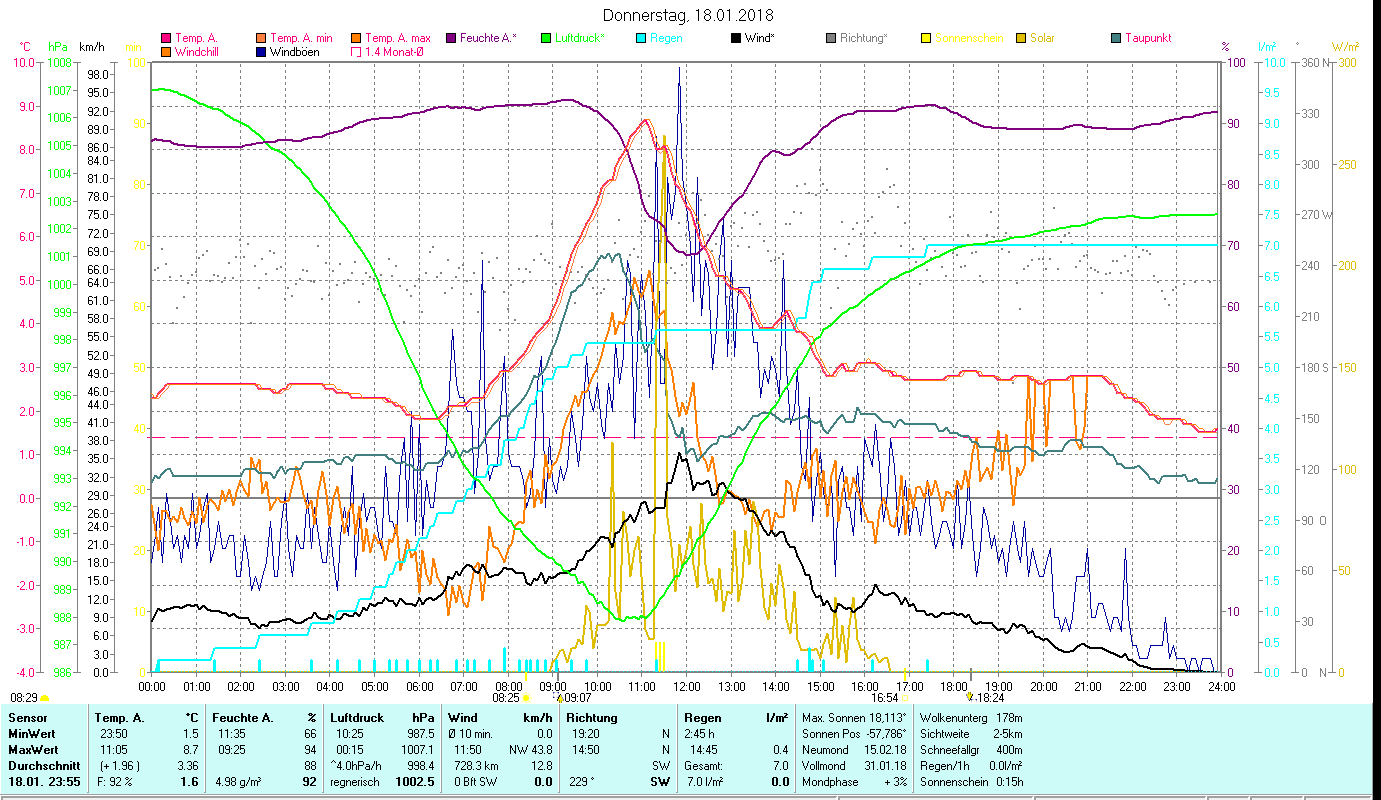The image size is (1381, 800).
Task: Click the sunset marker beside 18:24
Action: point(969,697)
